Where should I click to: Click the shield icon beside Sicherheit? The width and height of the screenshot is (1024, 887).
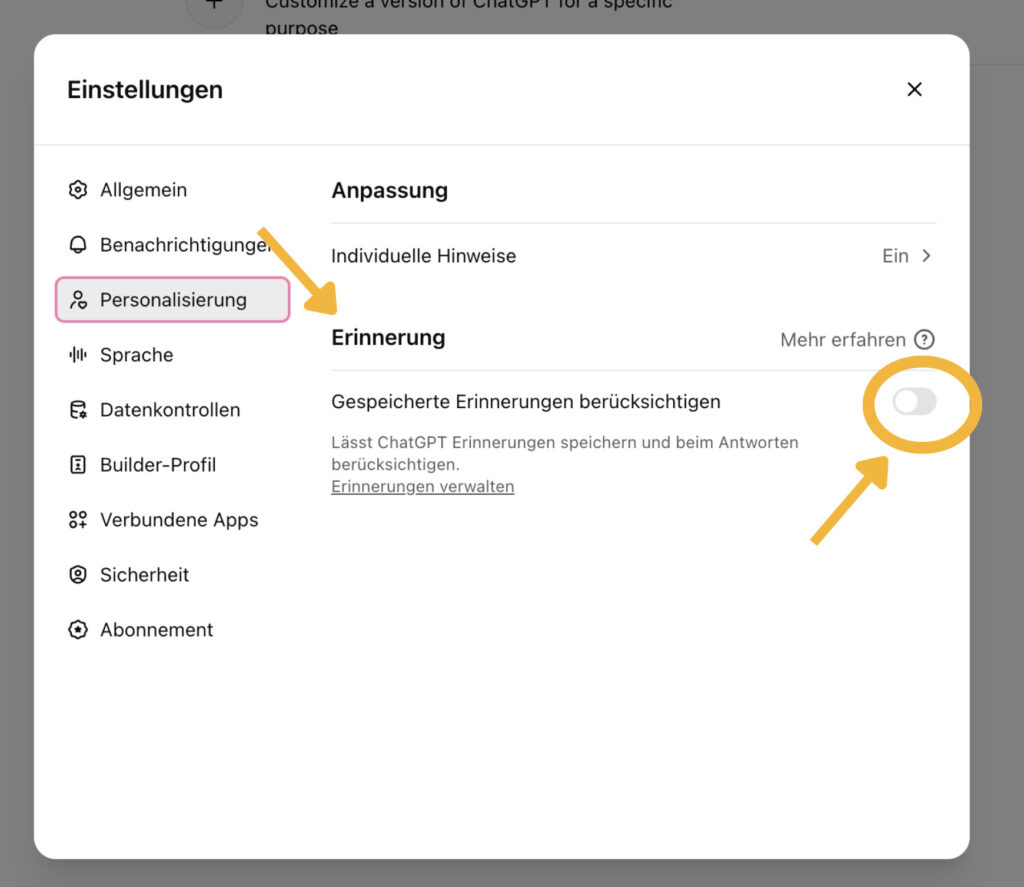(x=78, y=575)
